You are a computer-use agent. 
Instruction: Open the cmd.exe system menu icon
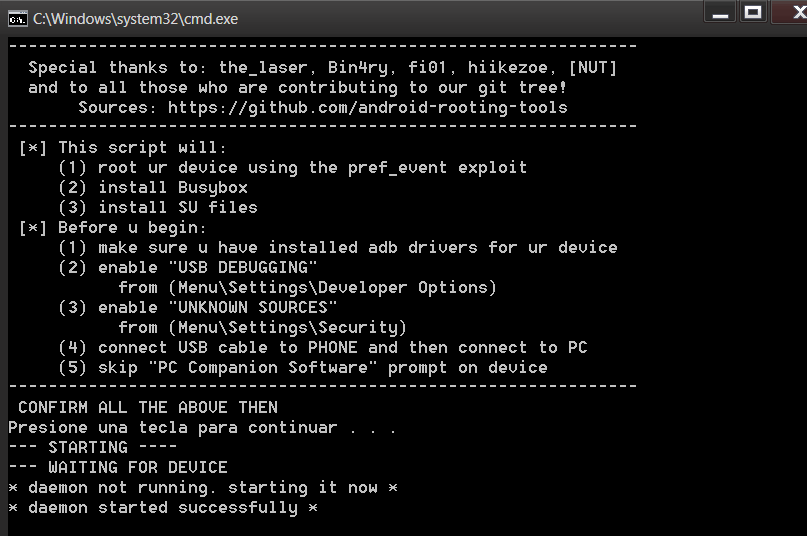click(17, 20)
